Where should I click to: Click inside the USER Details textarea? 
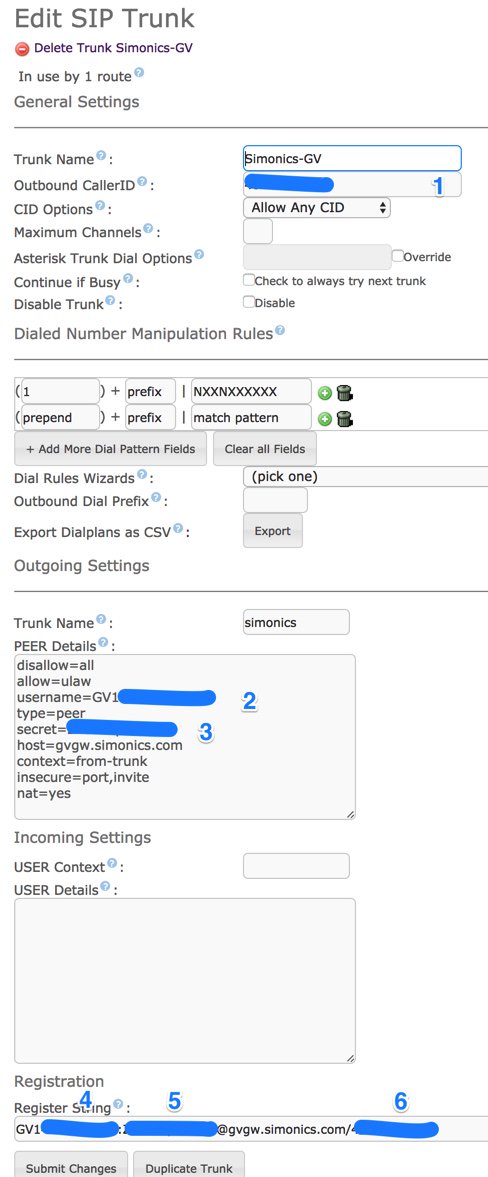[185, 981]
